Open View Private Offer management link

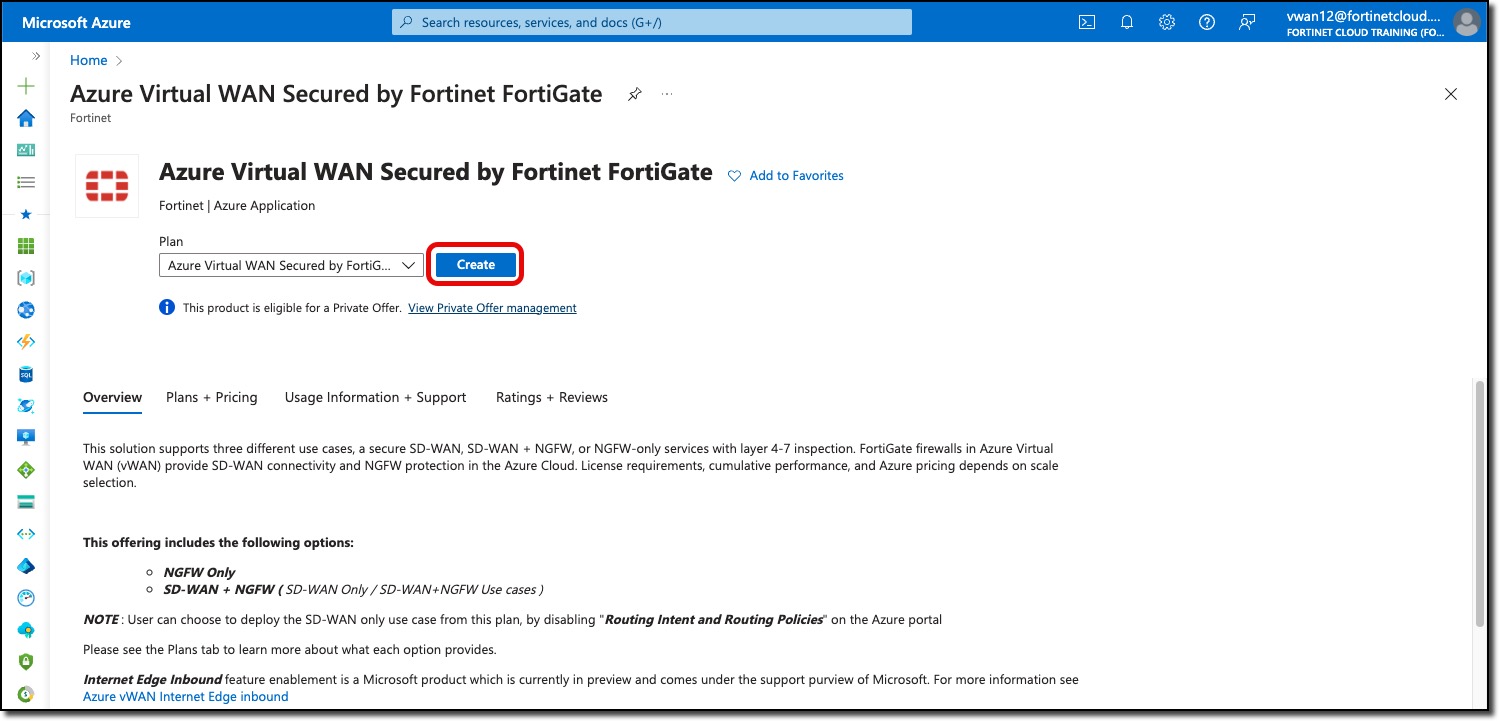click(492, 308)
